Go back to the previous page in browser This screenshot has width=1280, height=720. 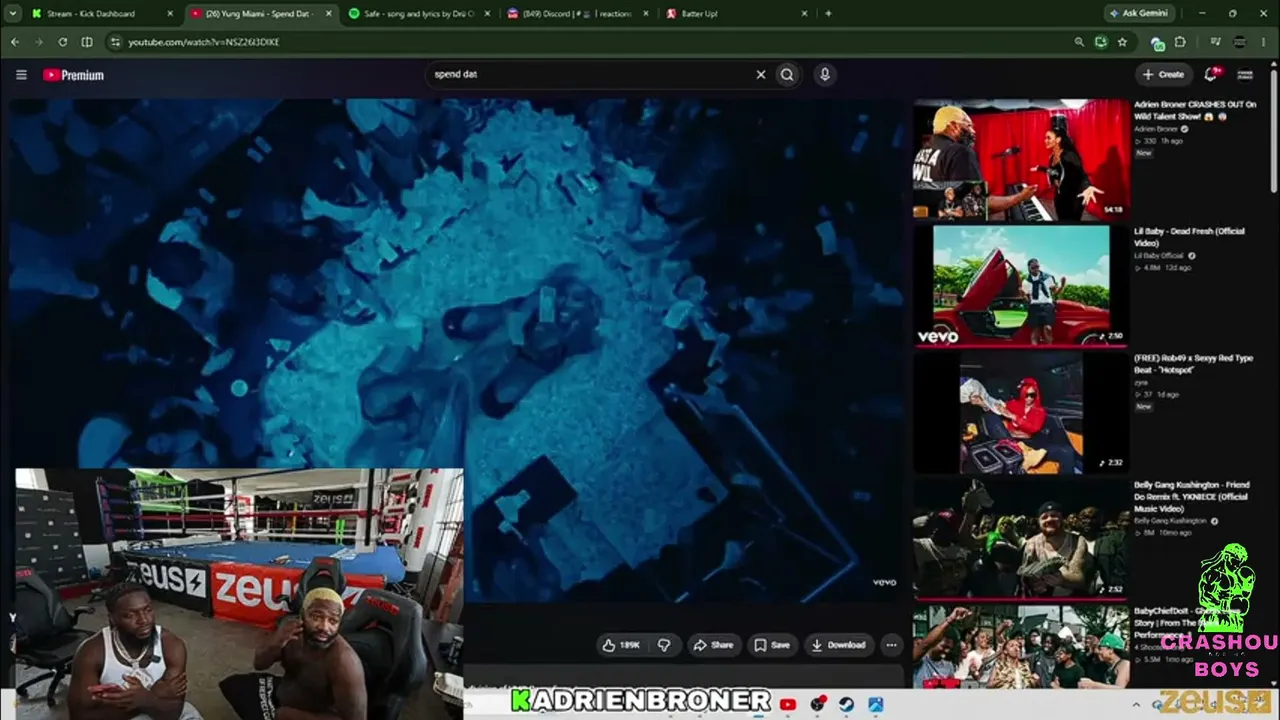click(15, 42)
